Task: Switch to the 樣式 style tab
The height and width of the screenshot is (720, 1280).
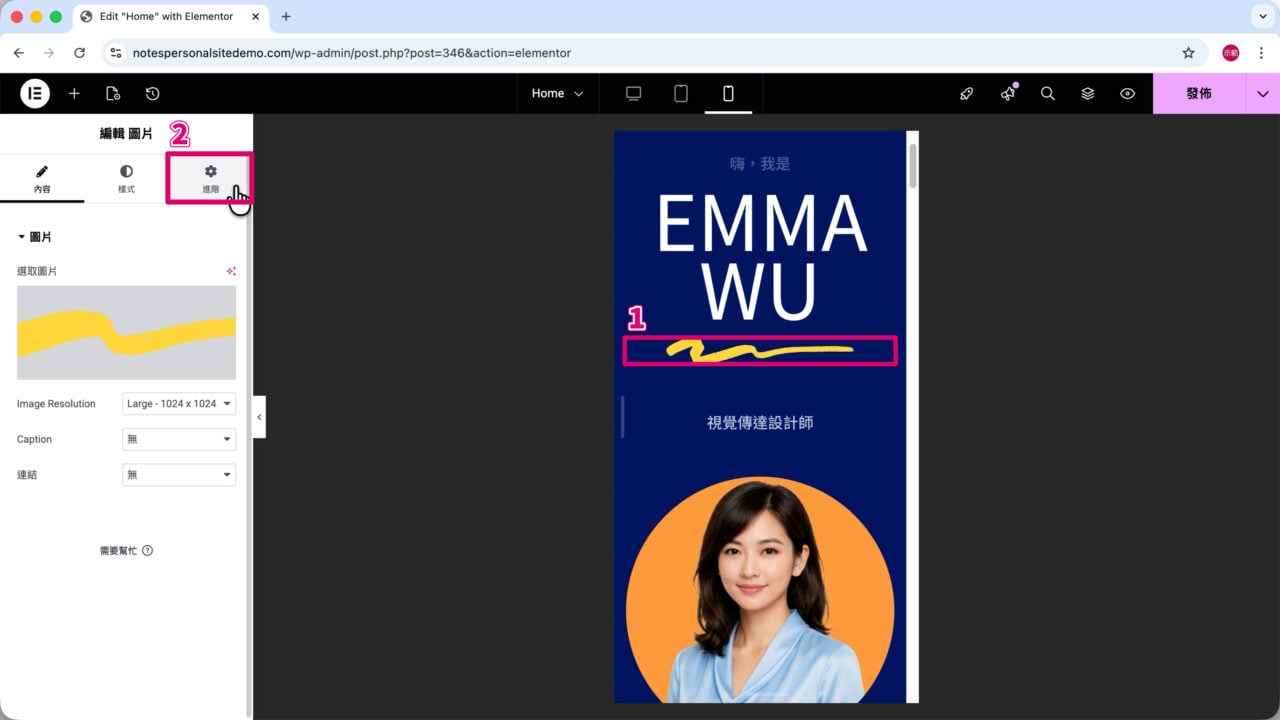Action: (x=126, y=179)
